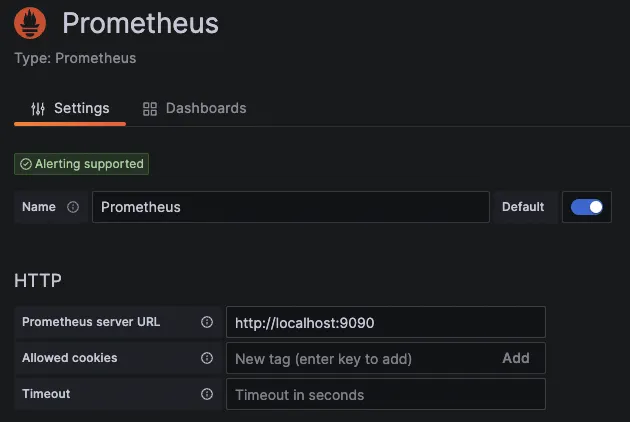Click the Prometheus page title text
The image size is (630, 422).
click(140, 23)
